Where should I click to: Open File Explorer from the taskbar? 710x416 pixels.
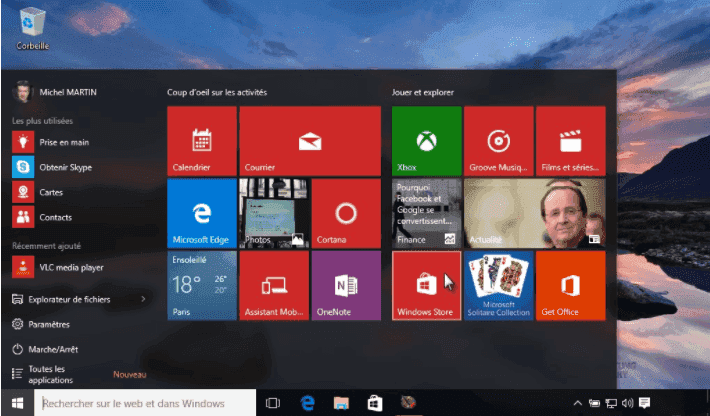(x=341, y=403)
